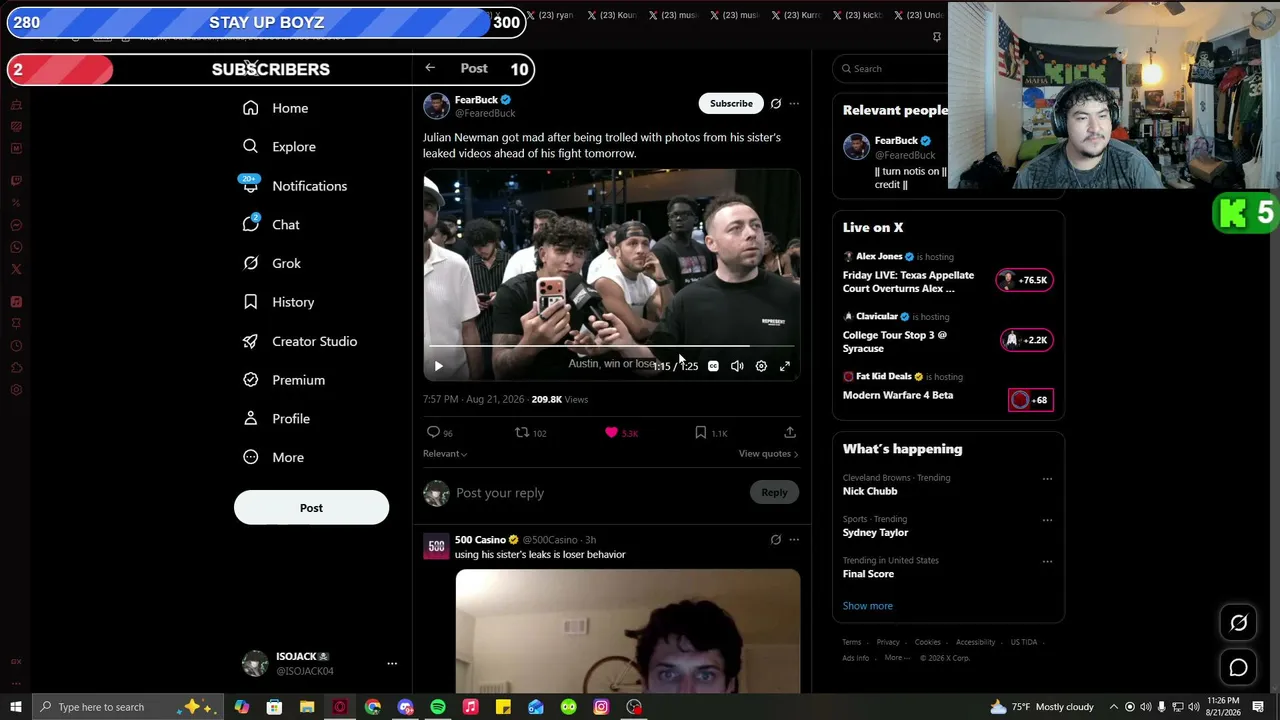
Task: Go back using the arrow beside Post
Action: [x=430, y=68]
